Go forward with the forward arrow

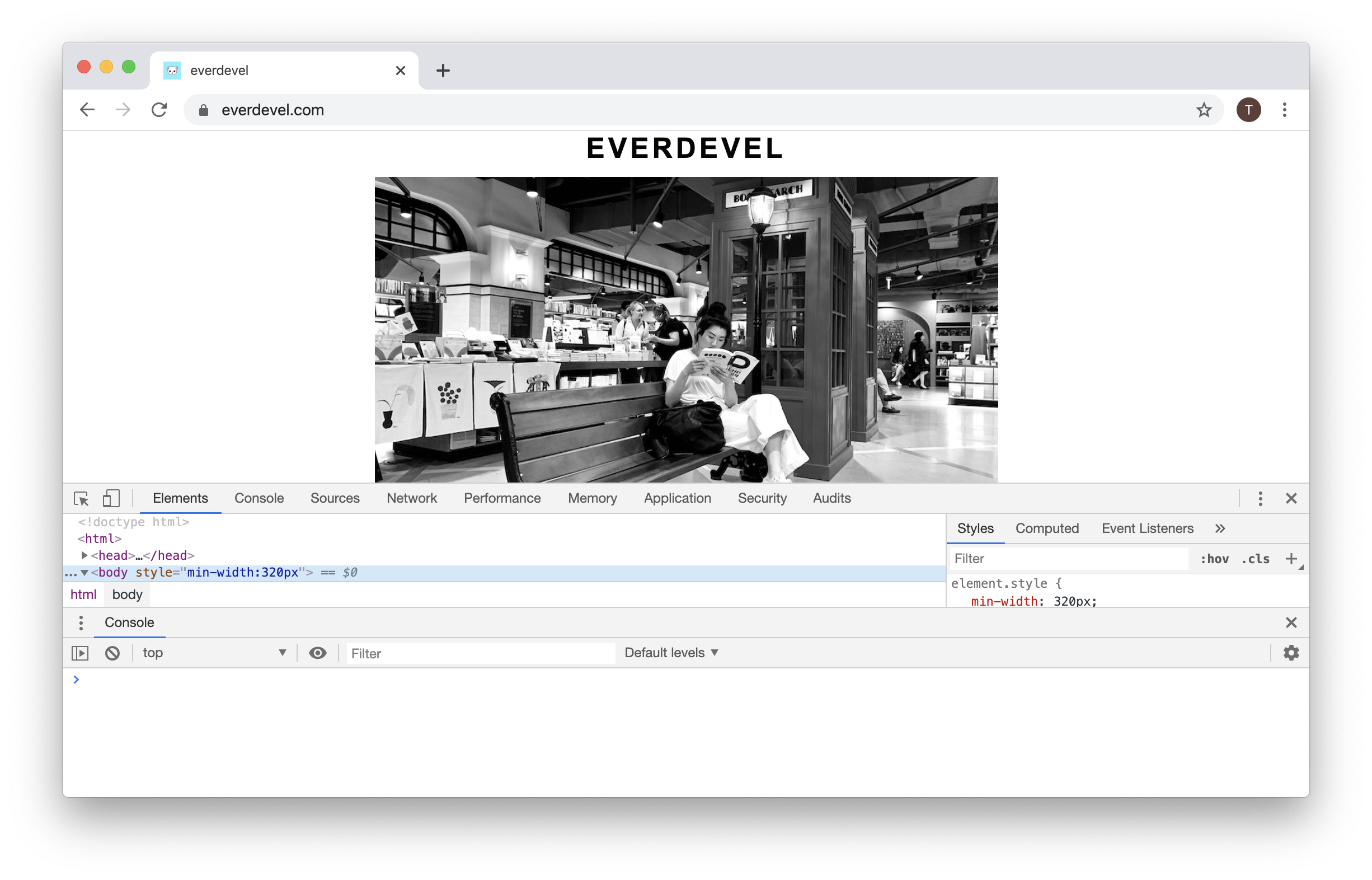click(x=123, y=110)
